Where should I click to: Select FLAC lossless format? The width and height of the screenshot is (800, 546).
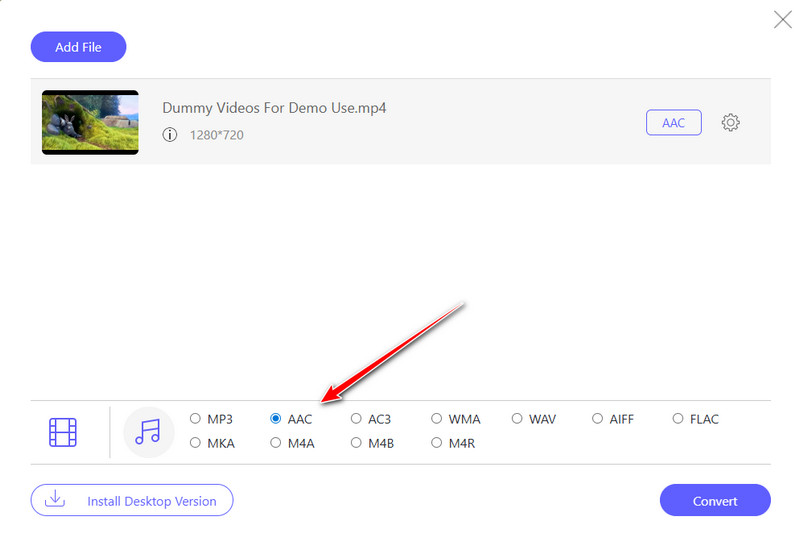pos(678,419)
